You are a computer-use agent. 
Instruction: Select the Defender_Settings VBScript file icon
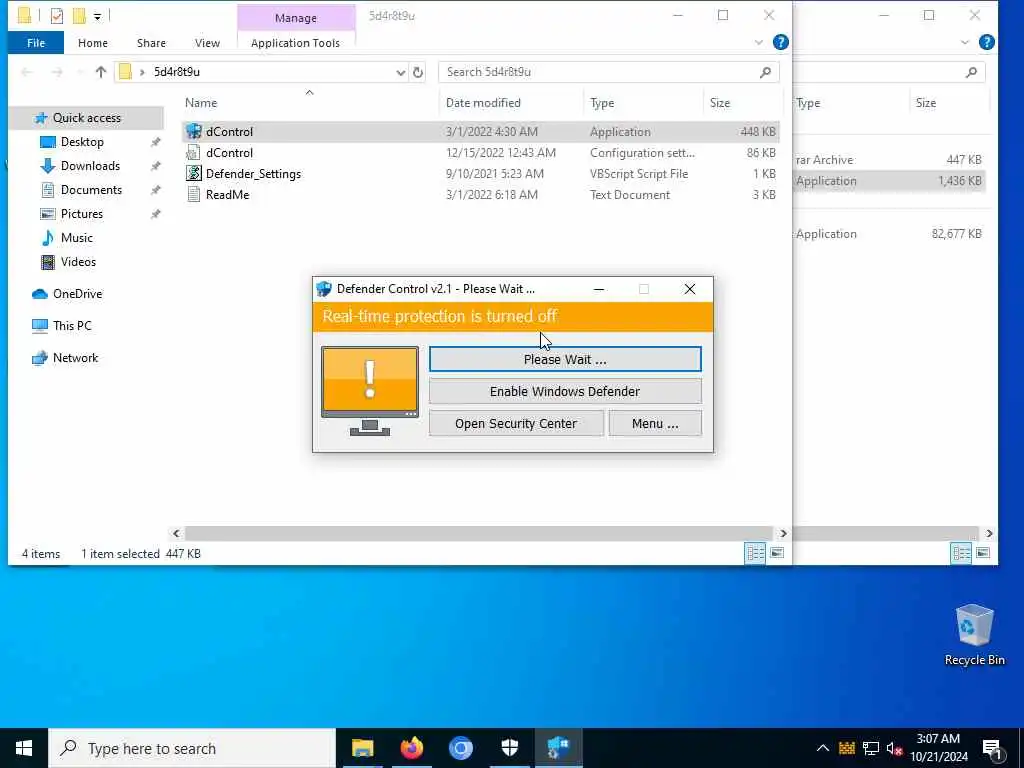click(x=193, y=173)
